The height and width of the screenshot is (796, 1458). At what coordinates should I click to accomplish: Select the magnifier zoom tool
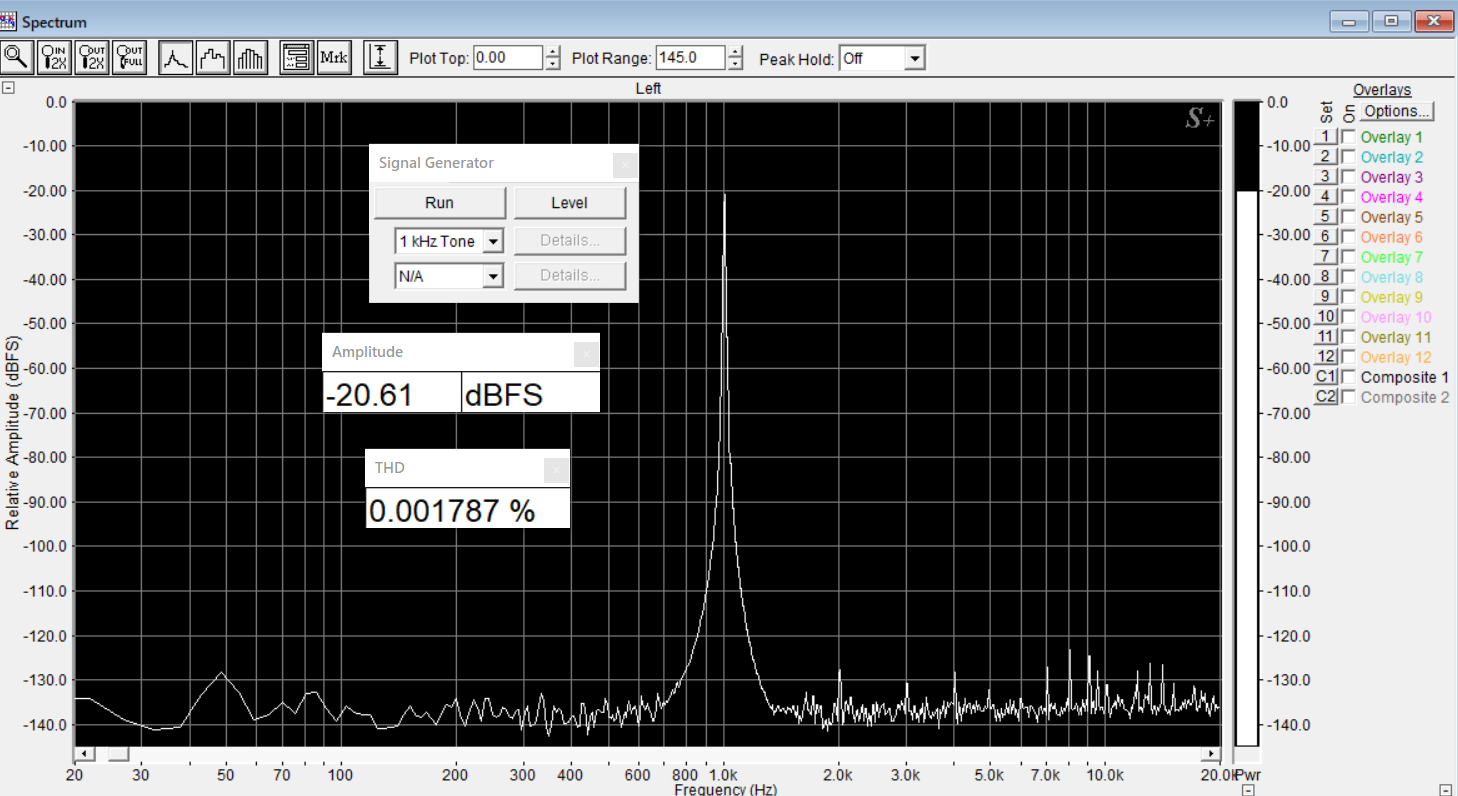tap(17, 58)
